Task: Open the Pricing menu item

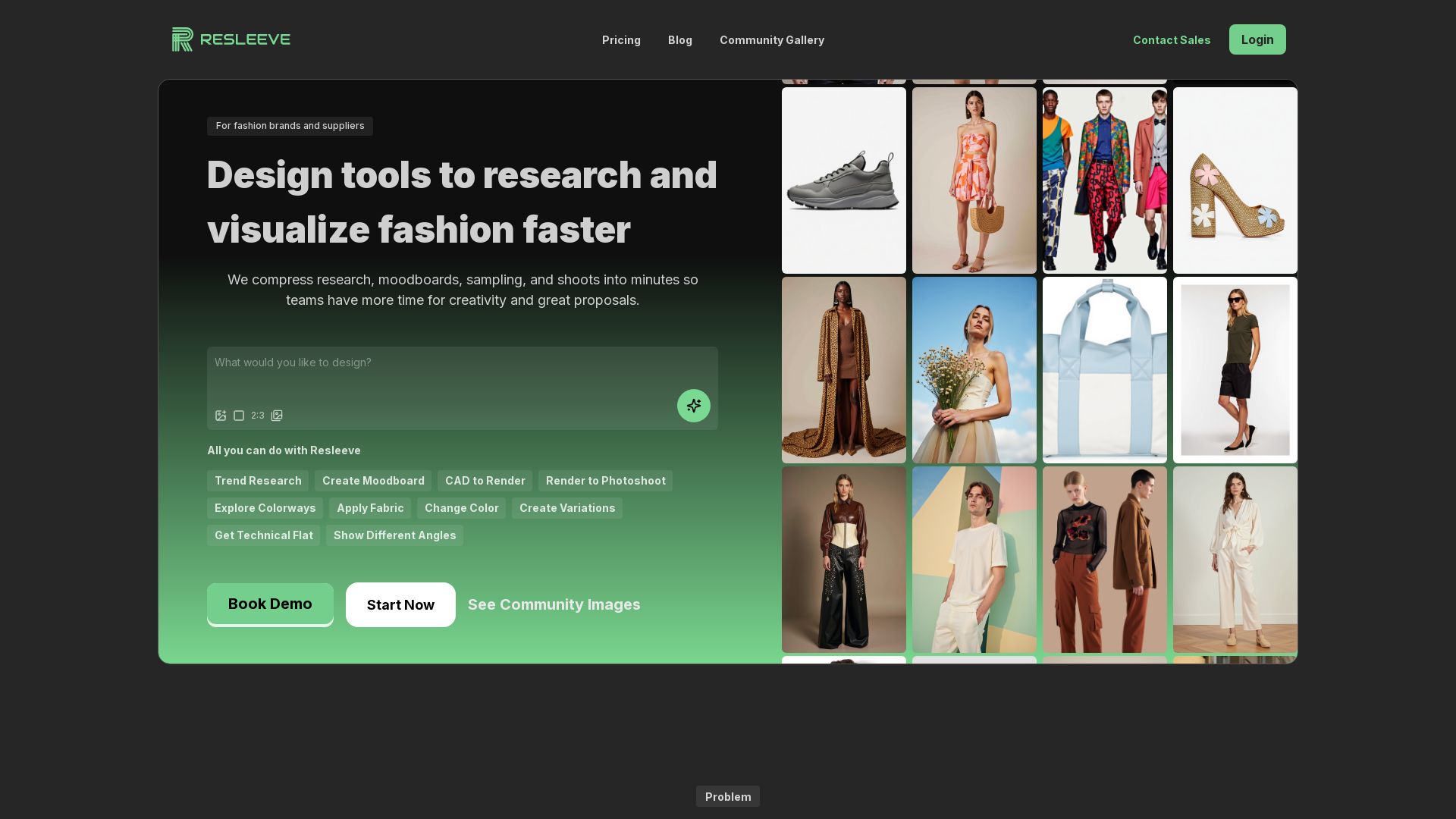Action: click(x=621, y=40)
